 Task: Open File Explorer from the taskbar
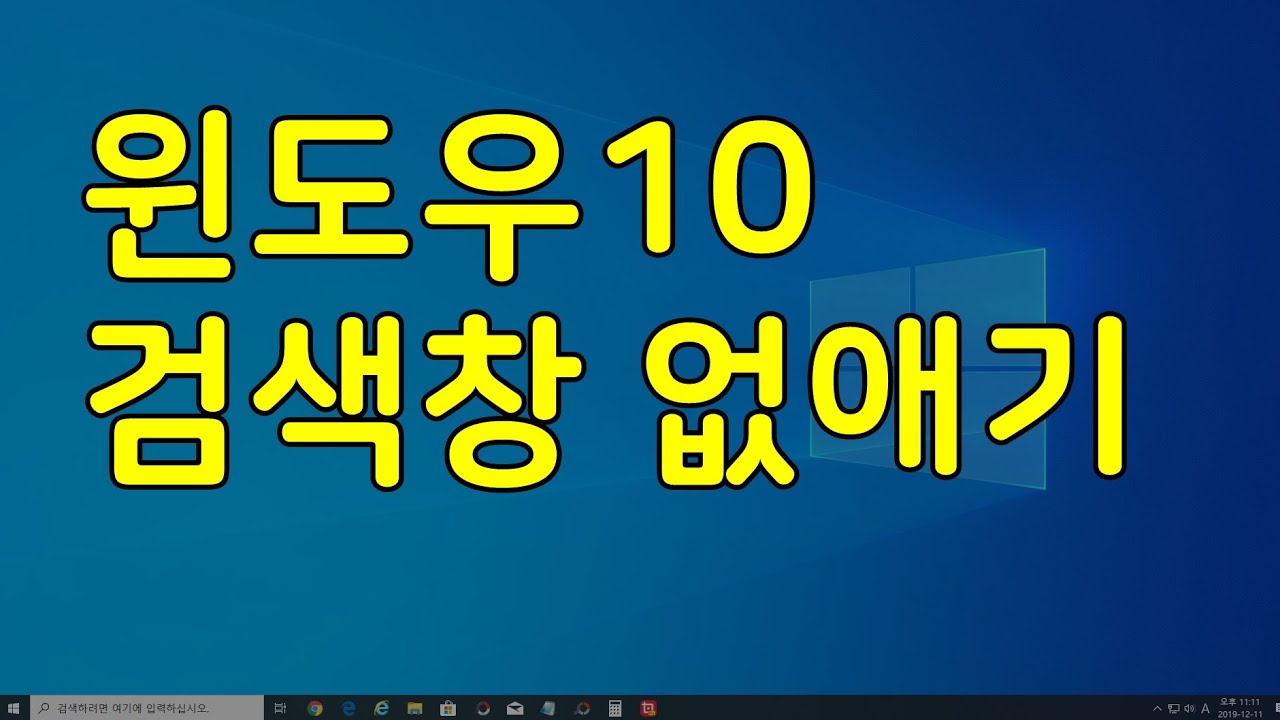(415, 708)
